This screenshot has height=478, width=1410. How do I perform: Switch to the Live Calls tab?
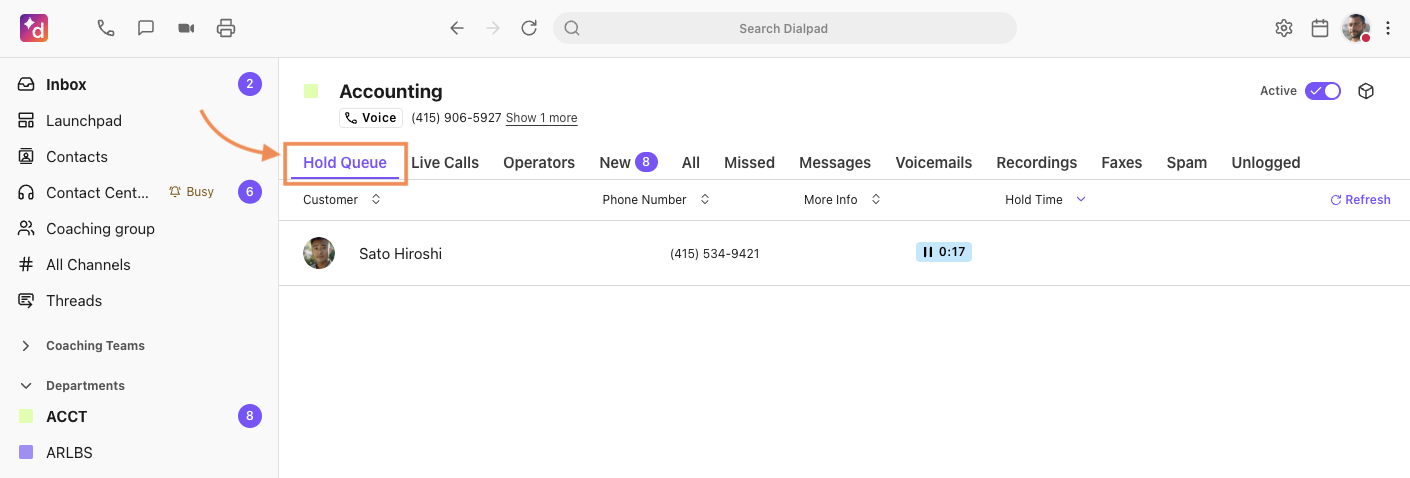coord(445,163)
